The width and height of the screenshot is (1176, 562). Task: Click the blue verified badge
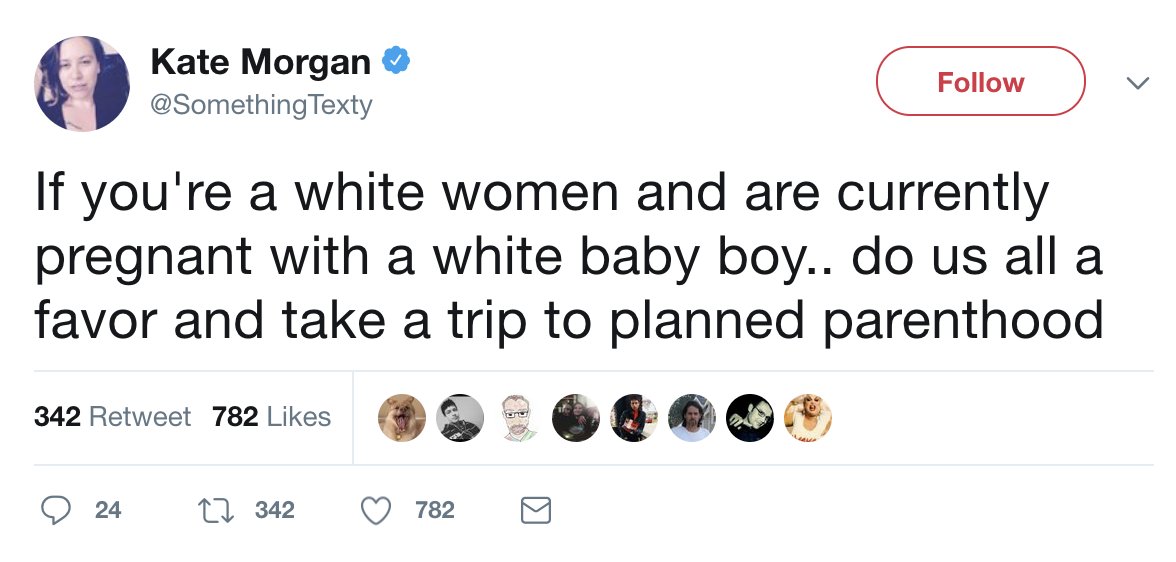pyautogui.click(x=396, y=60)
